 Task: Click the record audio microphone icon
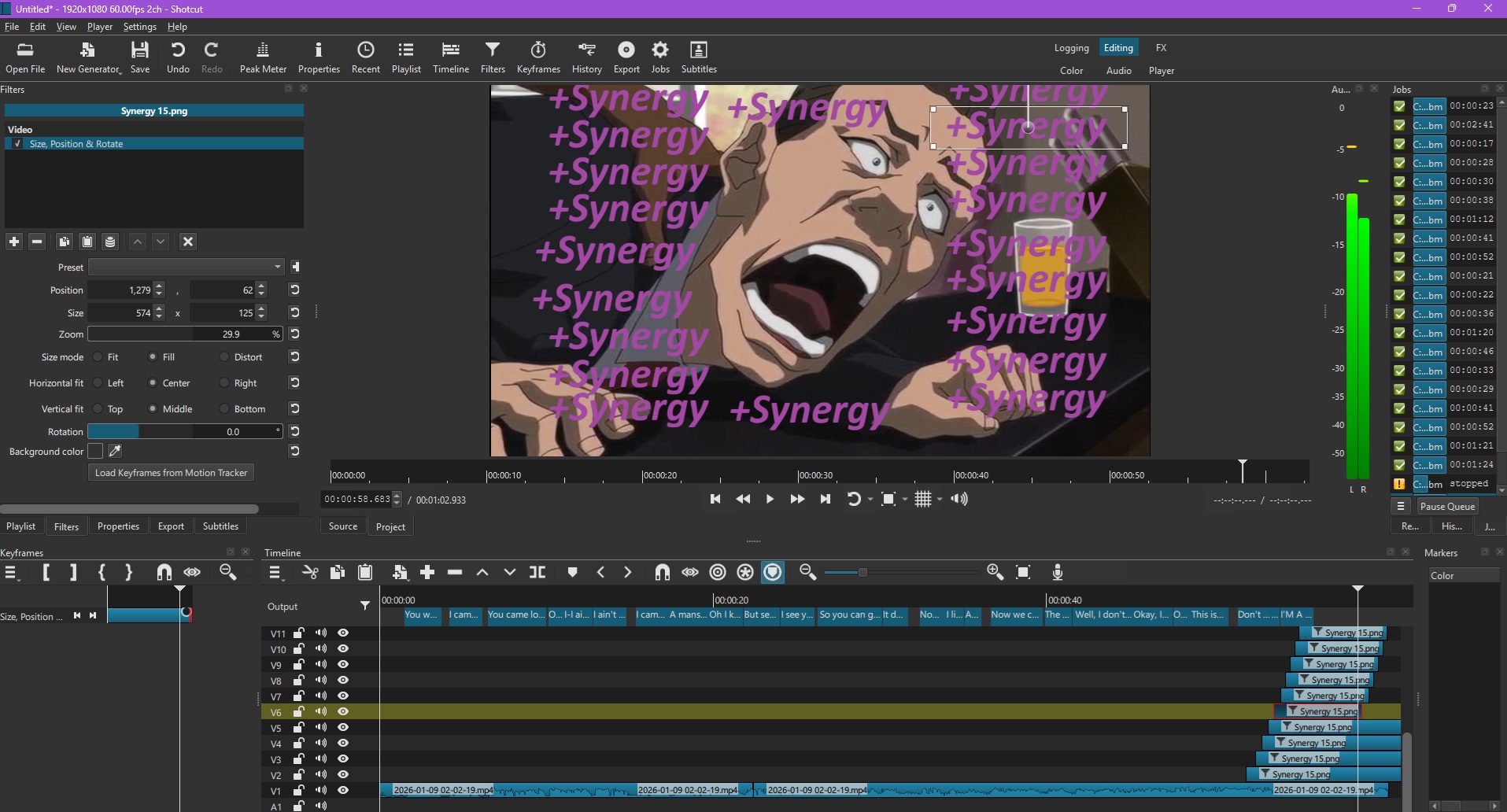pos(1058,572)
